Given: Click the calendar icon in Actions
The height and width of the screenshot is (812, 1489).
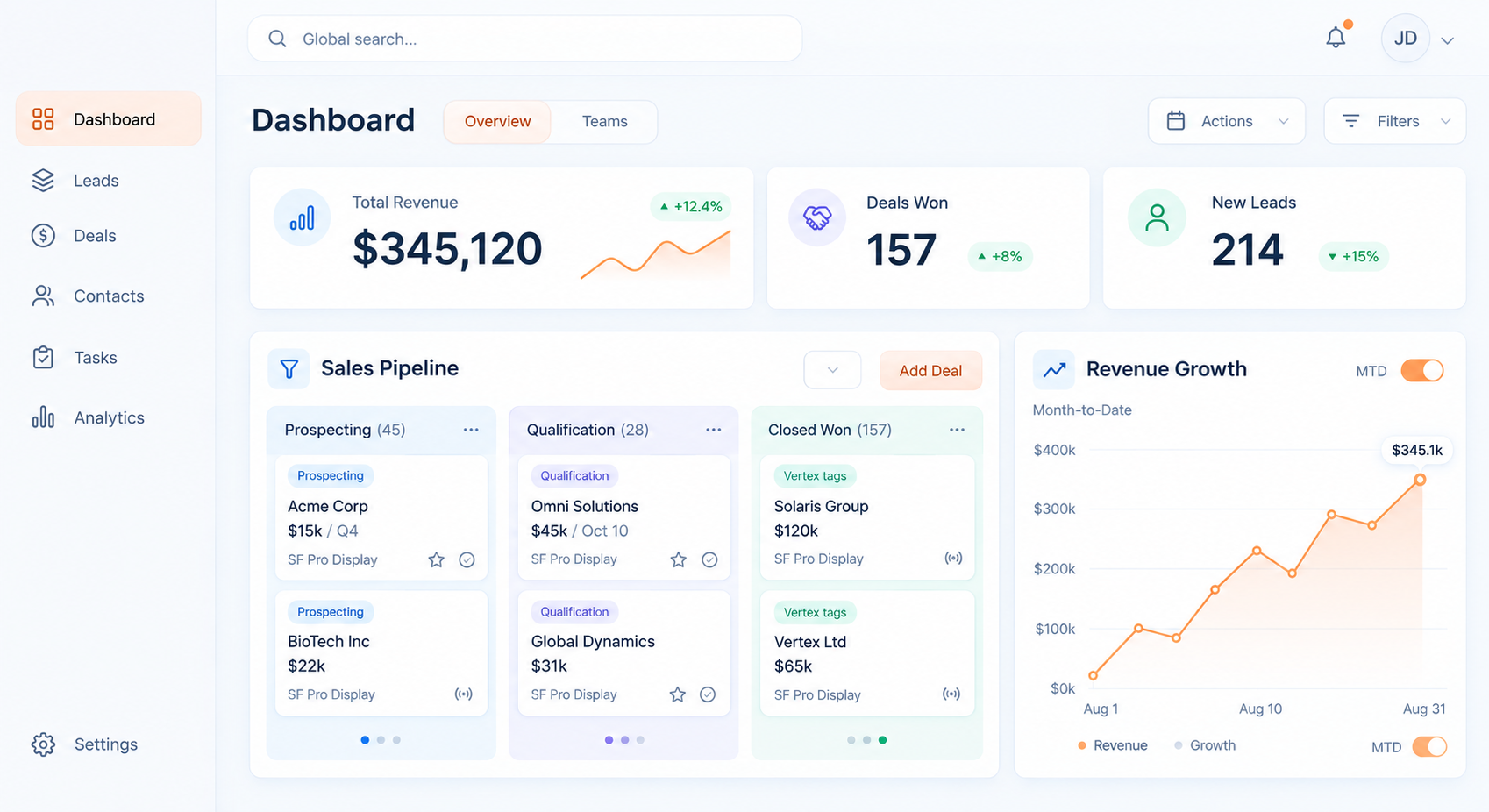Looking at the screenshot, I should point(1176,121).
